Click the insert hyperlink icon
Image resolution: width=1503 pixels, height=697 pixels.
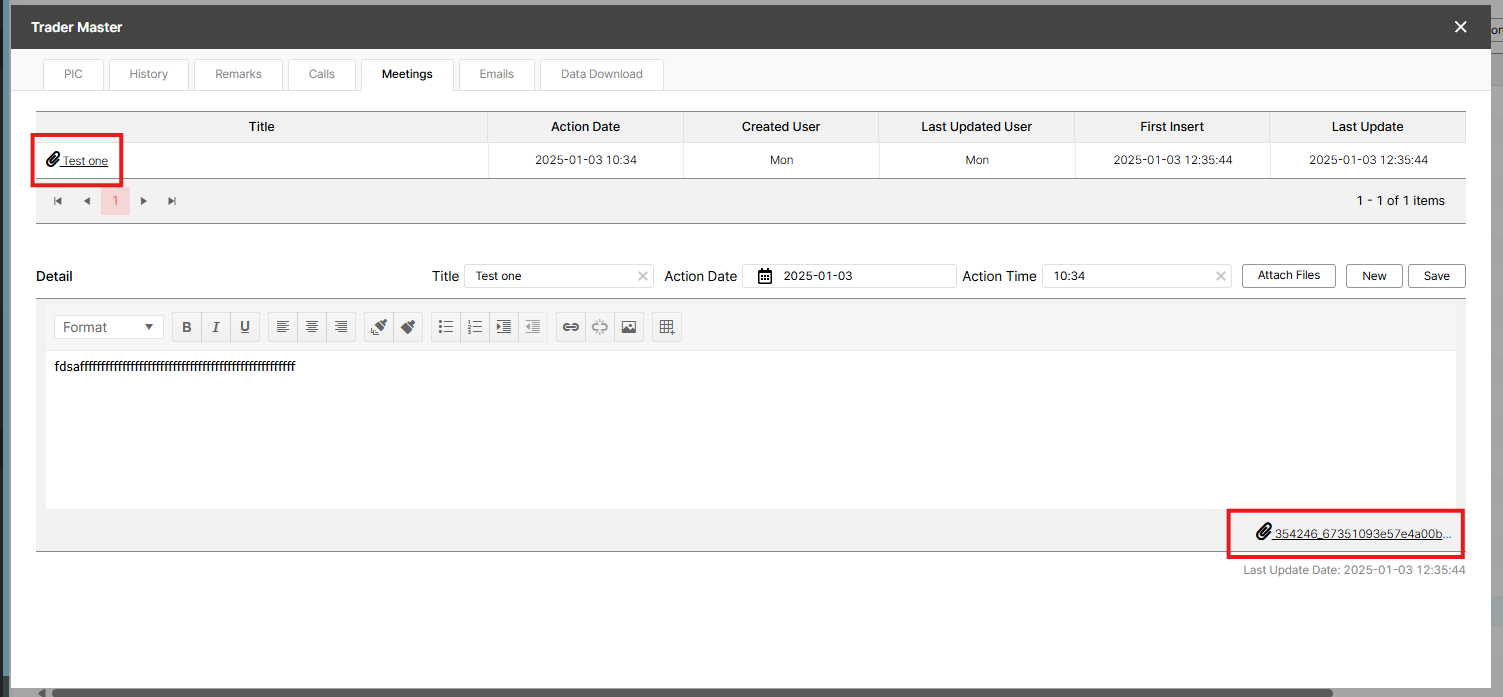(570, 327)
